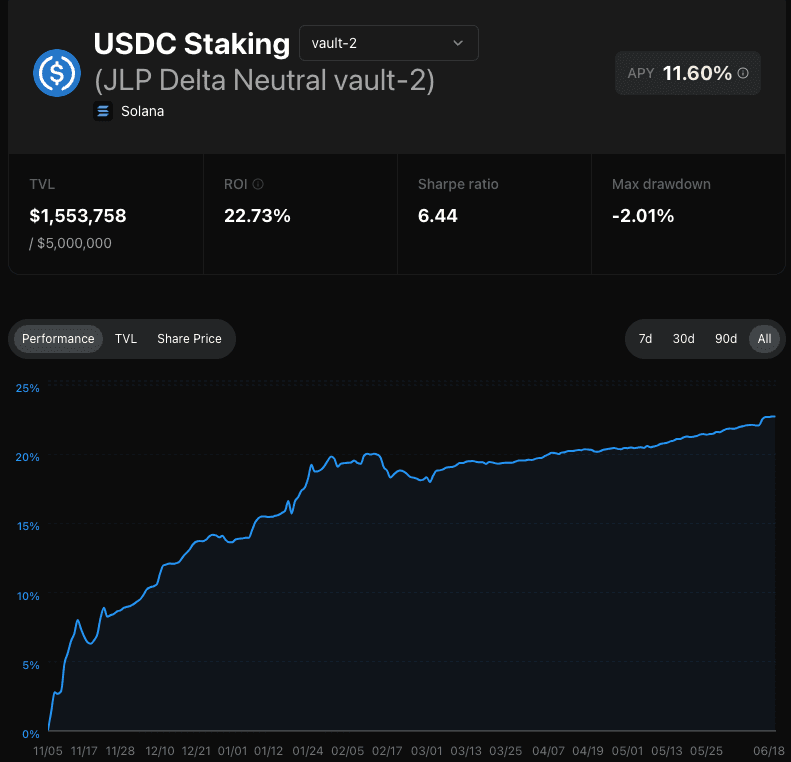Click the 03/13 date axis label

point(466,751)
